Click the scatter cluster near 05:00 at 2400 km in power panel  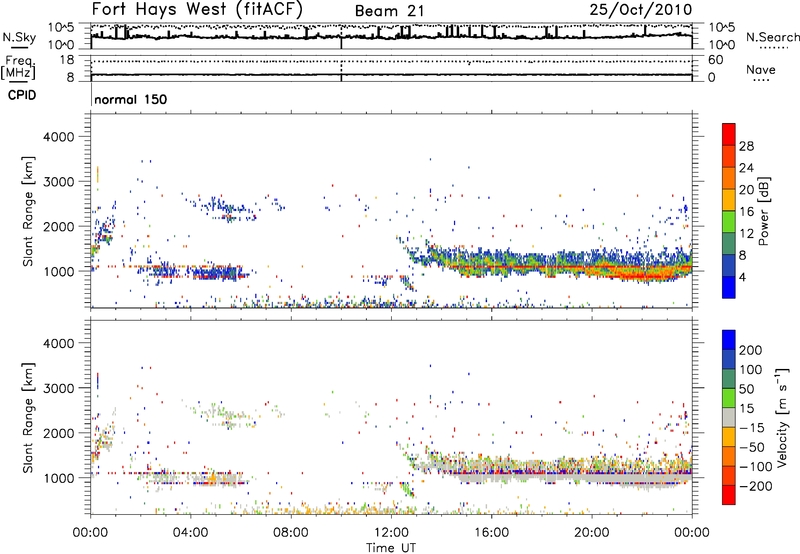(x=222, y=207)
